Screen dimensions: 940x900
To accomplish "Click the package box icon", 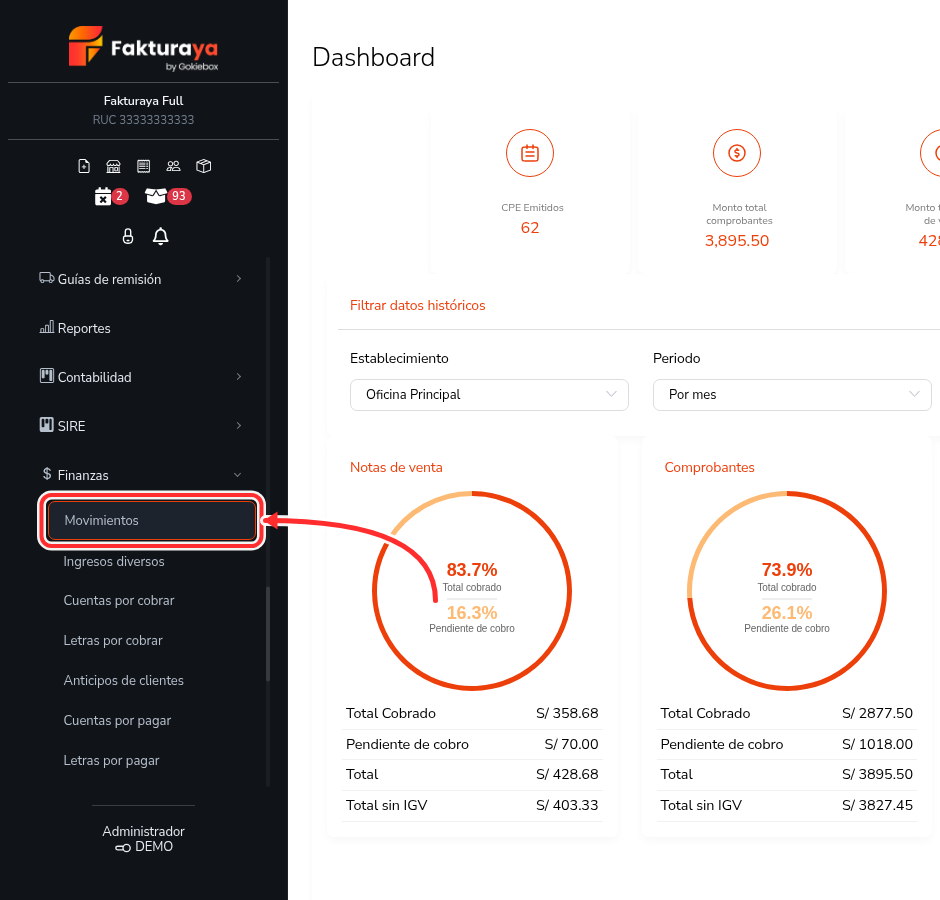I will [x=204, y=166].
